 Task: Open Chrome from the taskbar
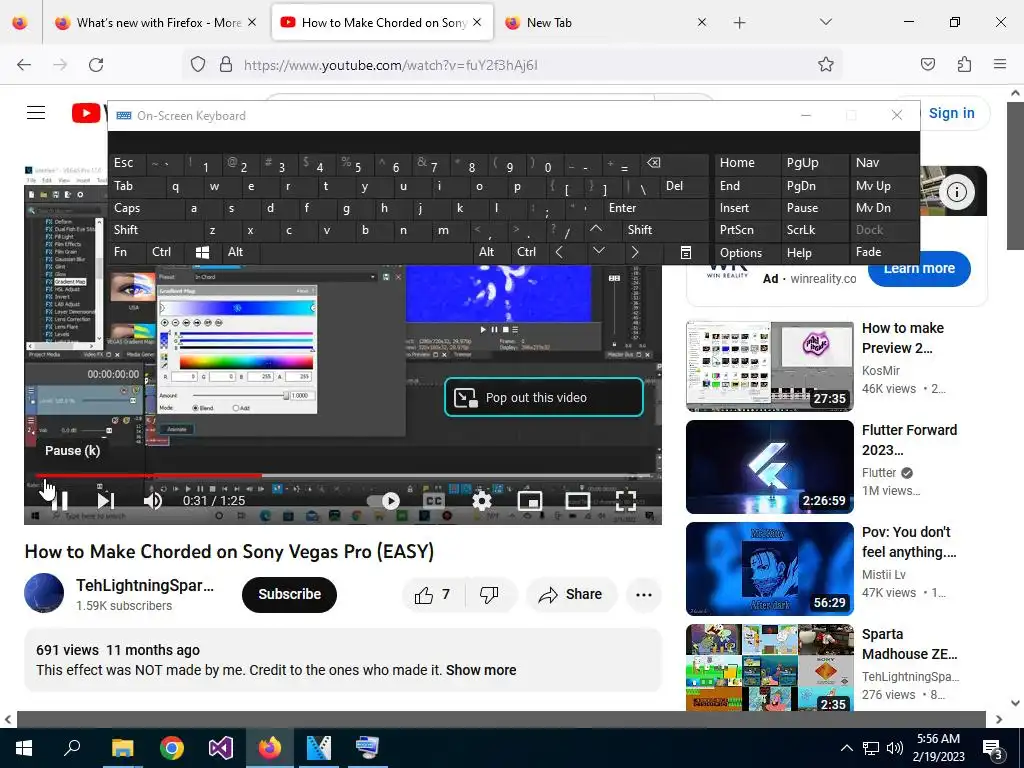[171, 748]
